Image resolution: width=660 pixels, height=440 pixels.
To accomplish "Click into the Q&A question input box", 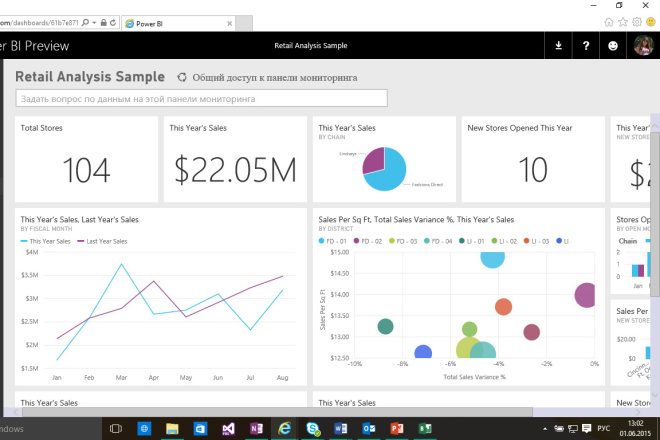I will pos(201,99).
